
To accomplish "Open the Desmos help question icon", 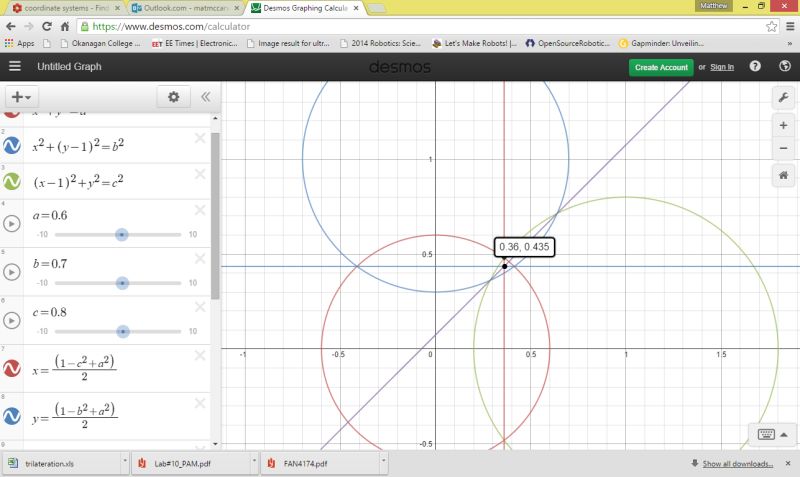I will click(755, 66).
